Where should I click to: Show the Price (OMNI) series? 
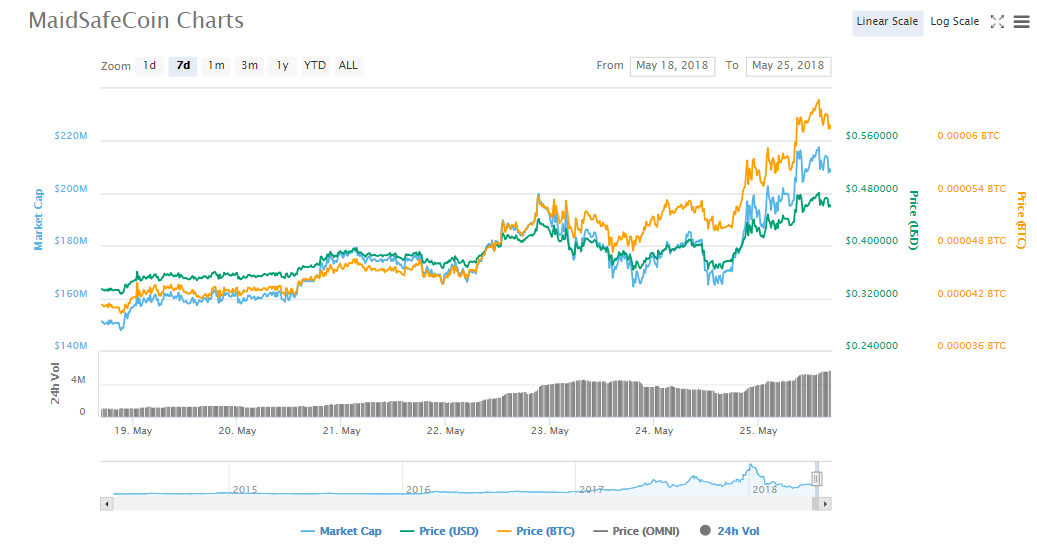[x=636, y=531]
